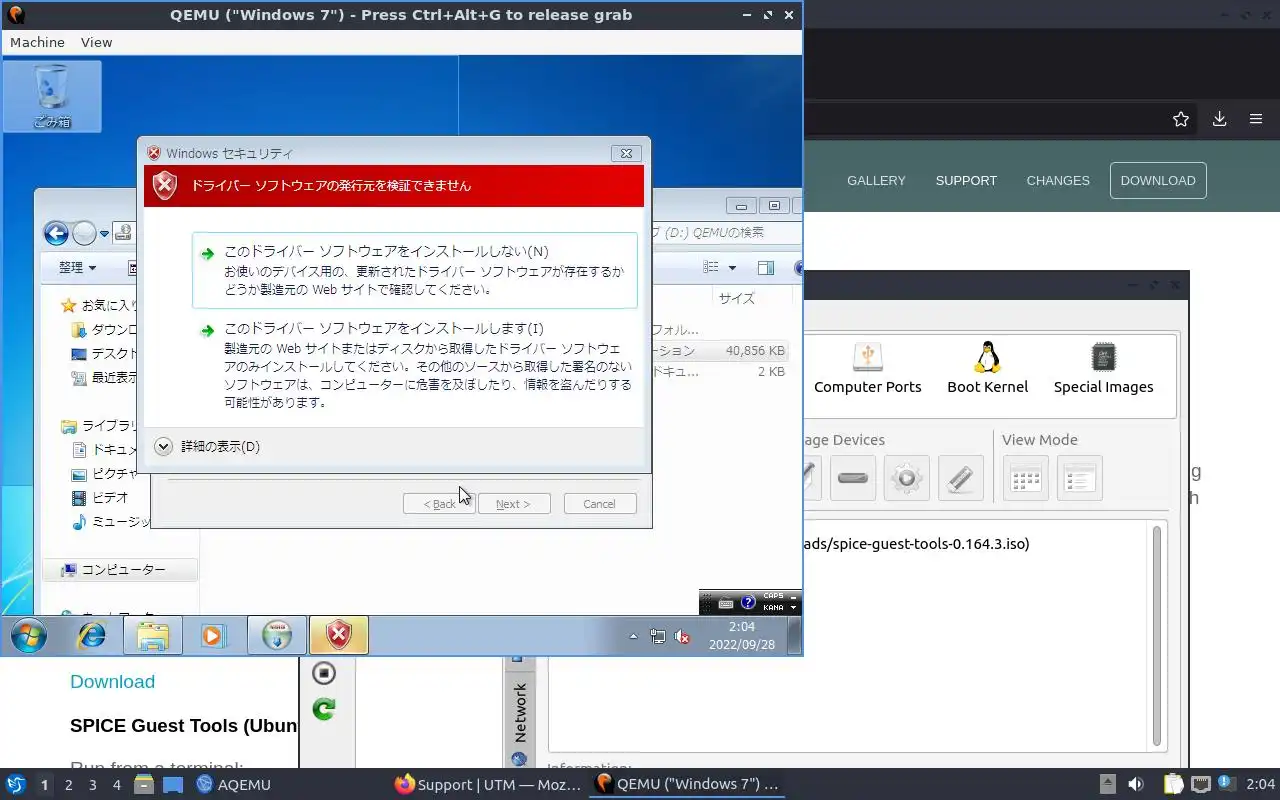Select the Windows Security shield taskbar item
This screenshot has height=800, width=1280.
click(x=339, y=635)
